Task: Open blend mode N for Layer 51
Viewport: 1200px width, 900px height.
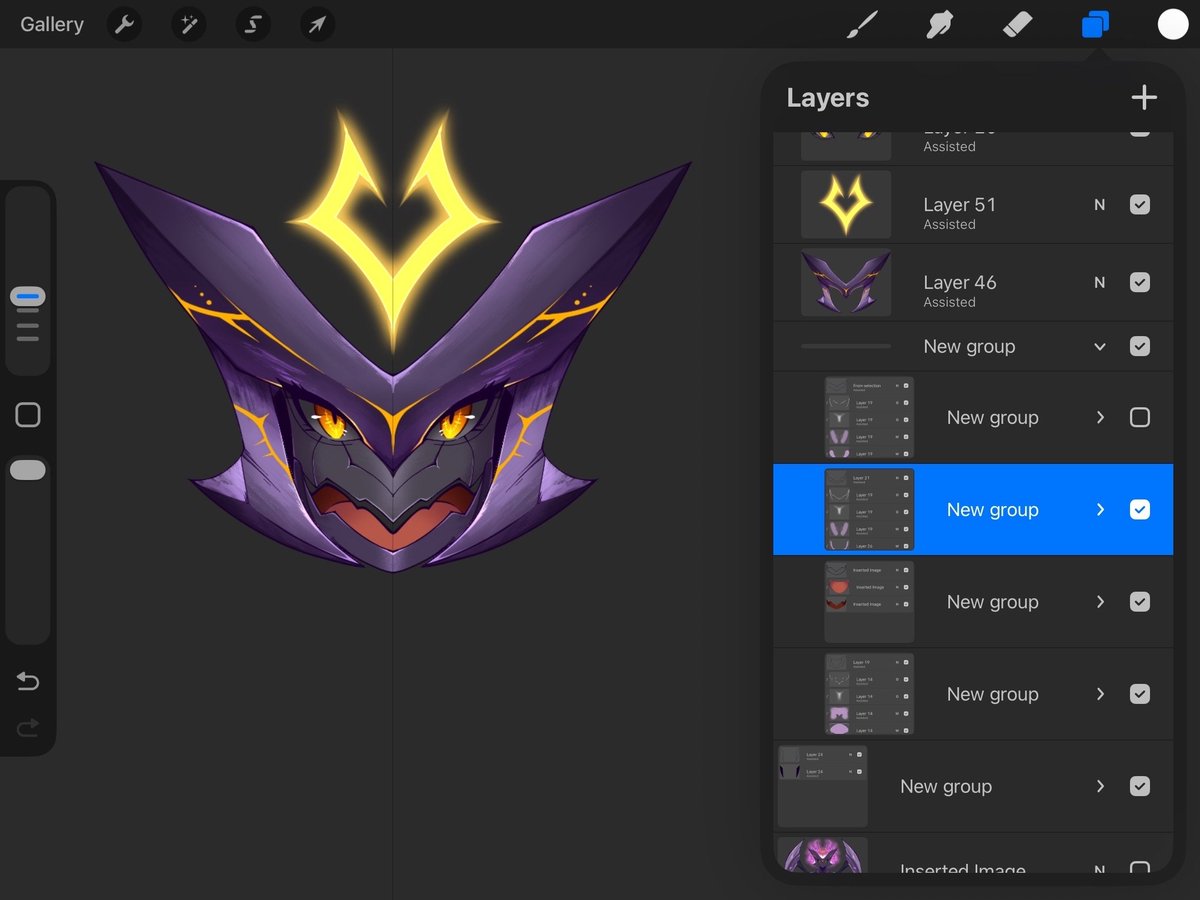Action: (1100, 204)
